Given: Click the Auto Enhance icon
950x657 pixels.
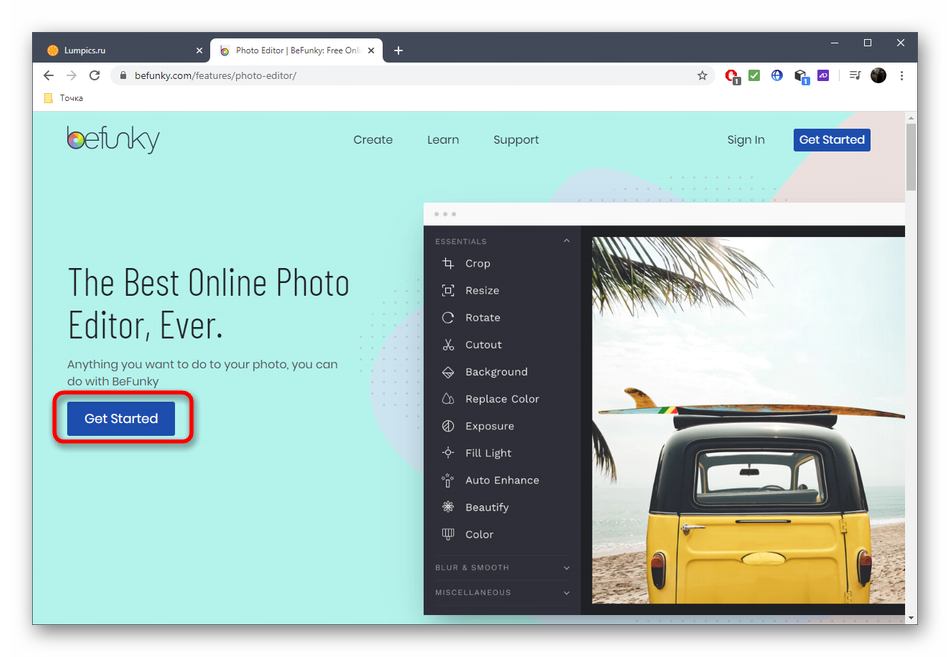Looking at the screenshot, I should 448,480.
